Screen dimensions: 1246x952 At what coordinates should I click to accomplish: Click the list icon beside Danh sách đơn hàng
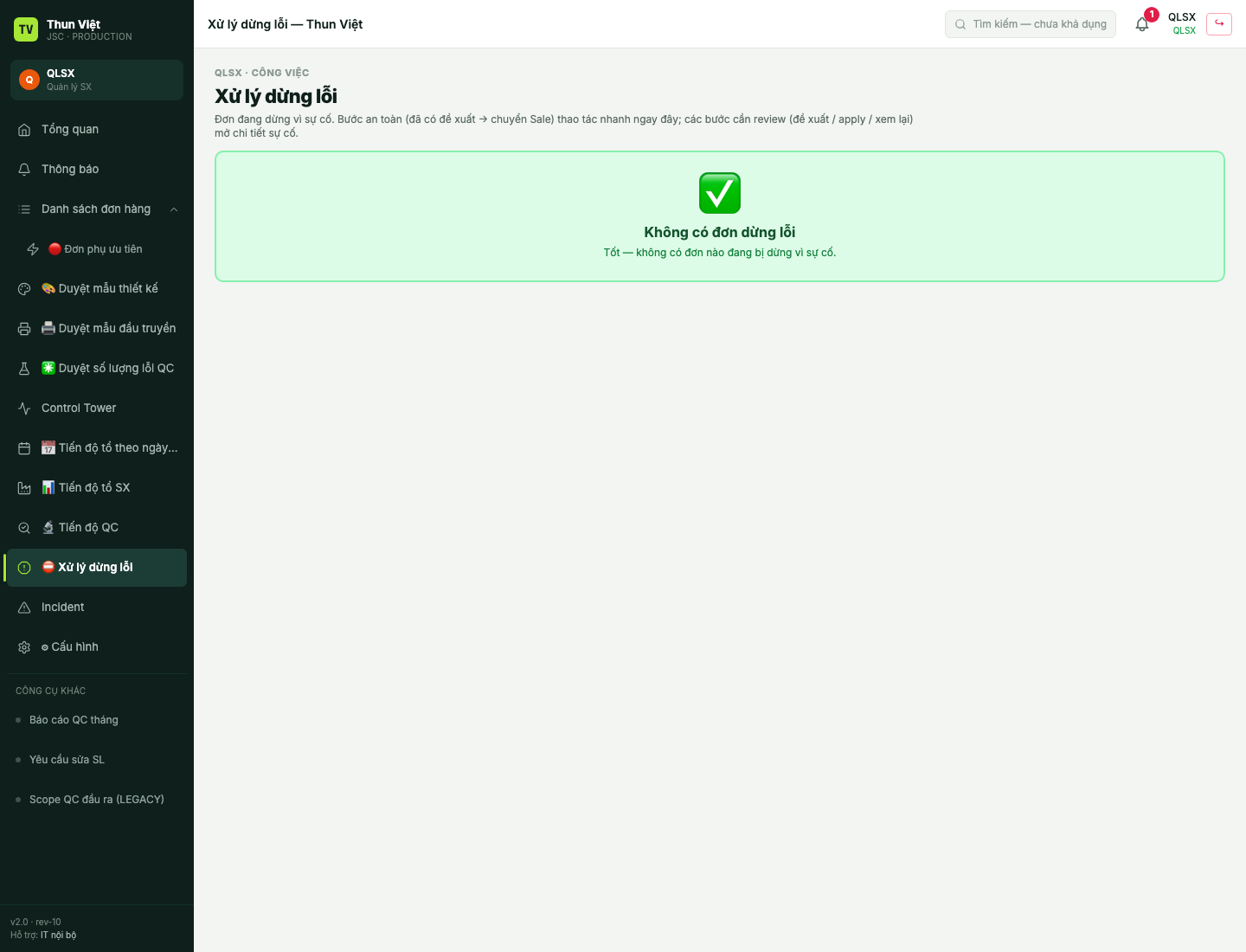[x=24, y=209]
